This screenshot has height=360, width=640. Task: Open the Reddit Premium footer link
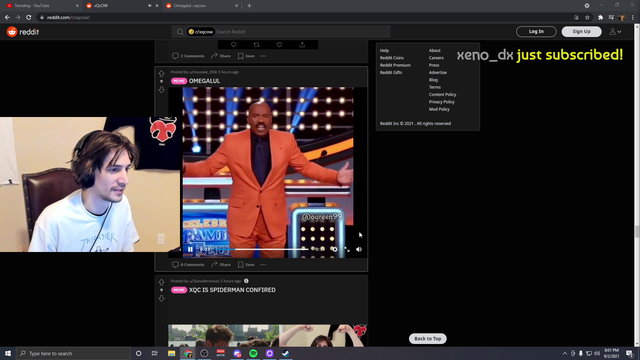tap(395, 65)
